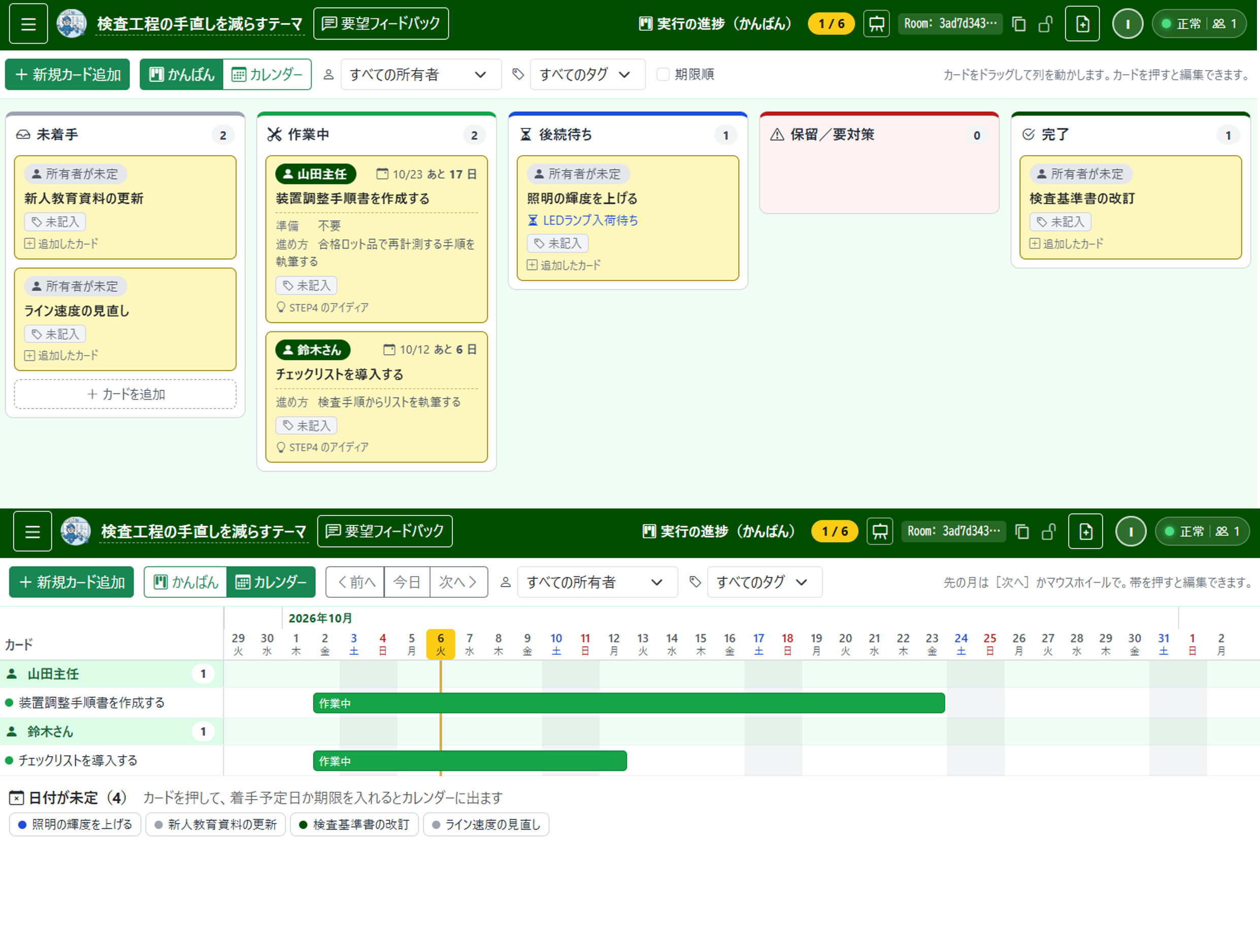Click unlock padlock icon in top header
The image size is (1260, 952).
click(1045, 24)
